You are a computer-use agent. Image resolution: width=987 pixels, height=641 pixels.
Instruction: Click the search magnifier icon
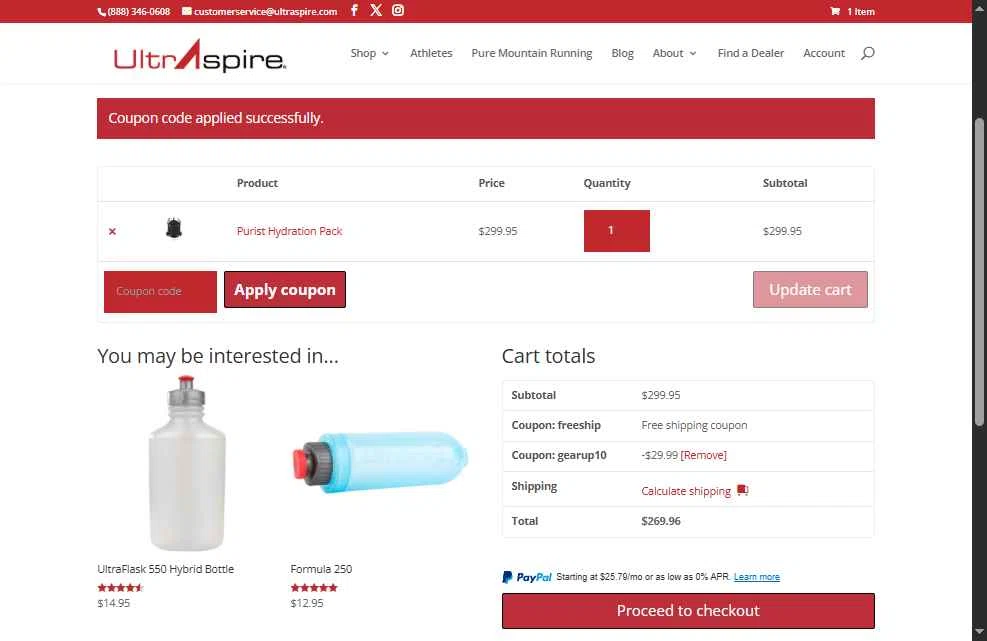click(868, 53)
